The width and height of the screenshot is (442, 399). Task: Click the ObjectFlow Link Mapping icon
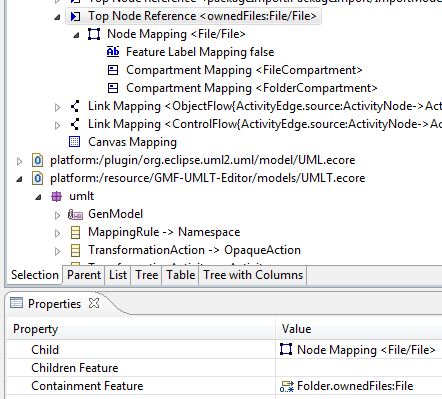[x=75, y=106]
